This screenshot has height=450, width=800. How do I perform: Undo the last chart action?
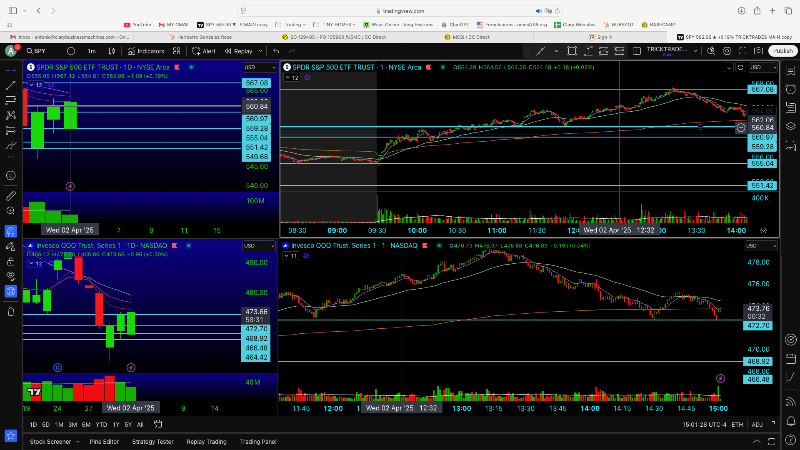pyautogui.click(x=276, y=51)
